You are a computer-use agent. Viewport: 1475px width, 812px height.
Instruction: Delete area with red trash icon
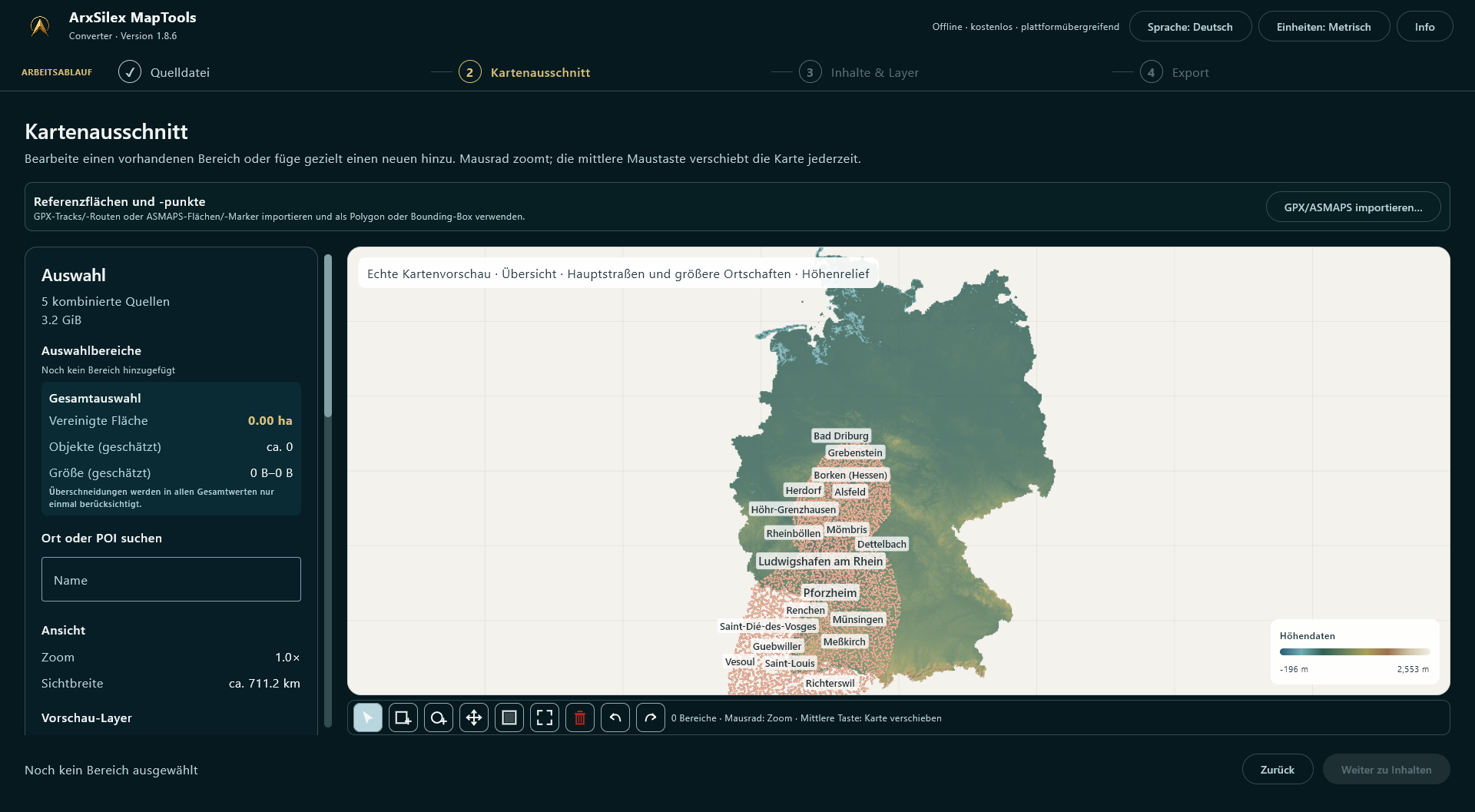point(580,718)
